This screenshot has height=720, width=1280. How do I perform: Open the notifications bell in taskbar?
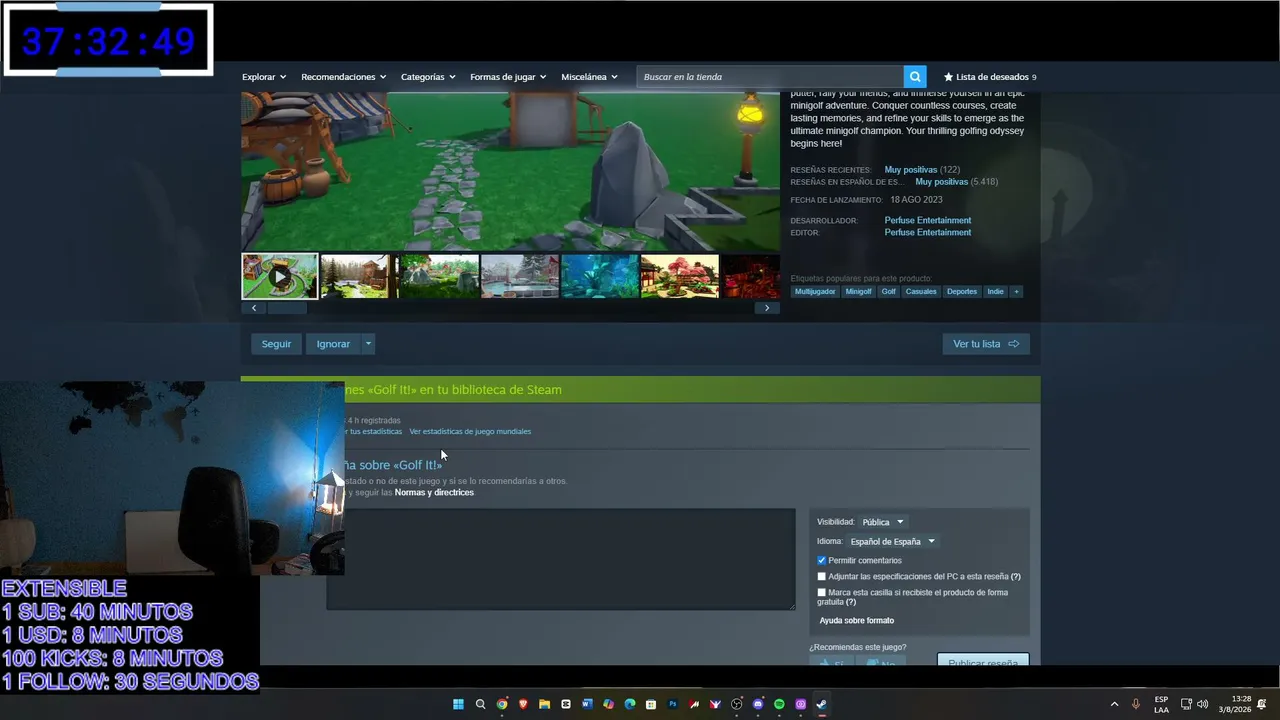pyautogui.click(x=1262, y=704)
